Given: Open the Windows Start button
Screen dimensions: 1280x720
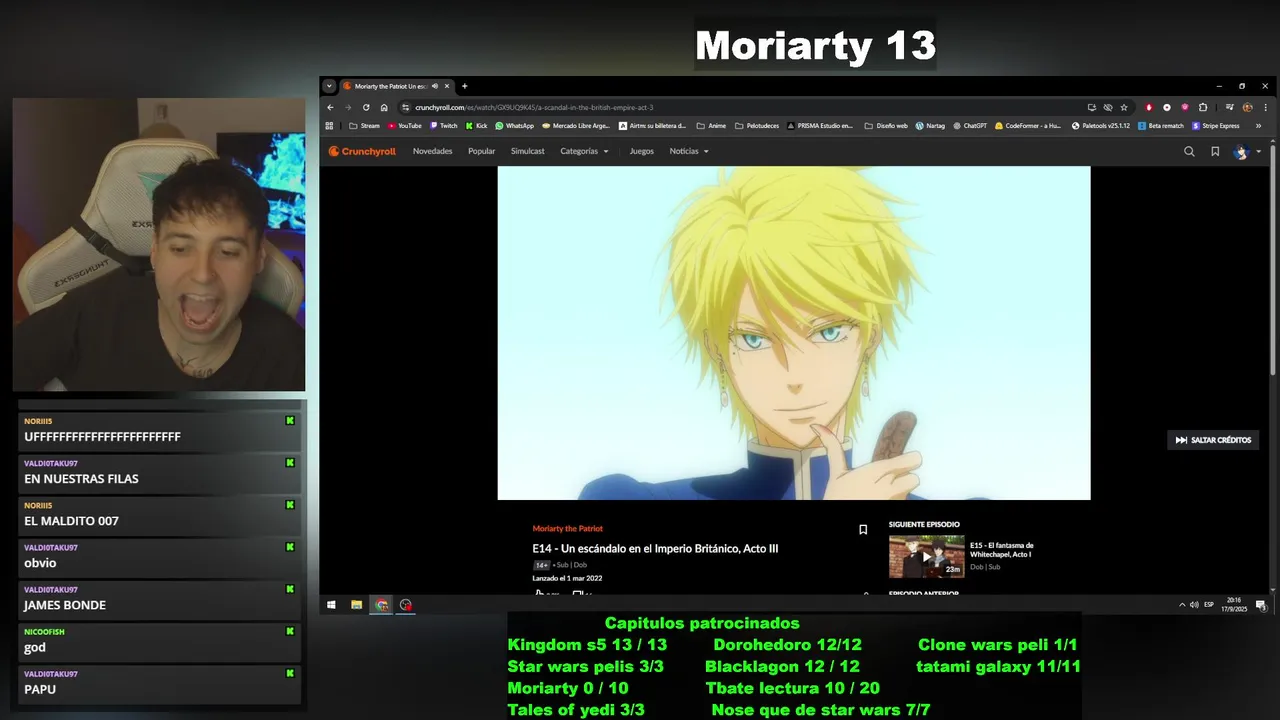Looking at the screenshot, I should click(x=331, y=605).
